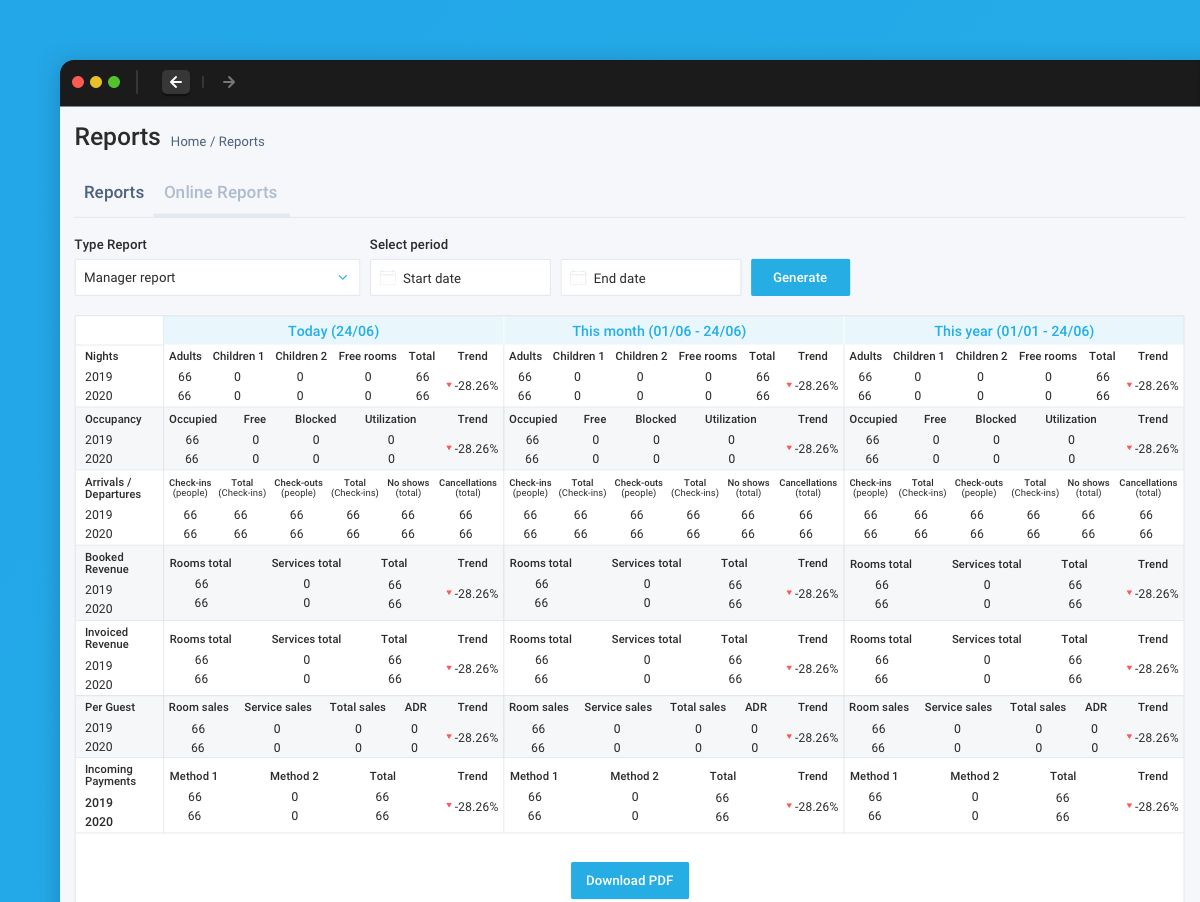Viewport: 1200px width, 902px height.
Task: Click red trend arrow in Today's Incoming Payments row
Action: 449,805
